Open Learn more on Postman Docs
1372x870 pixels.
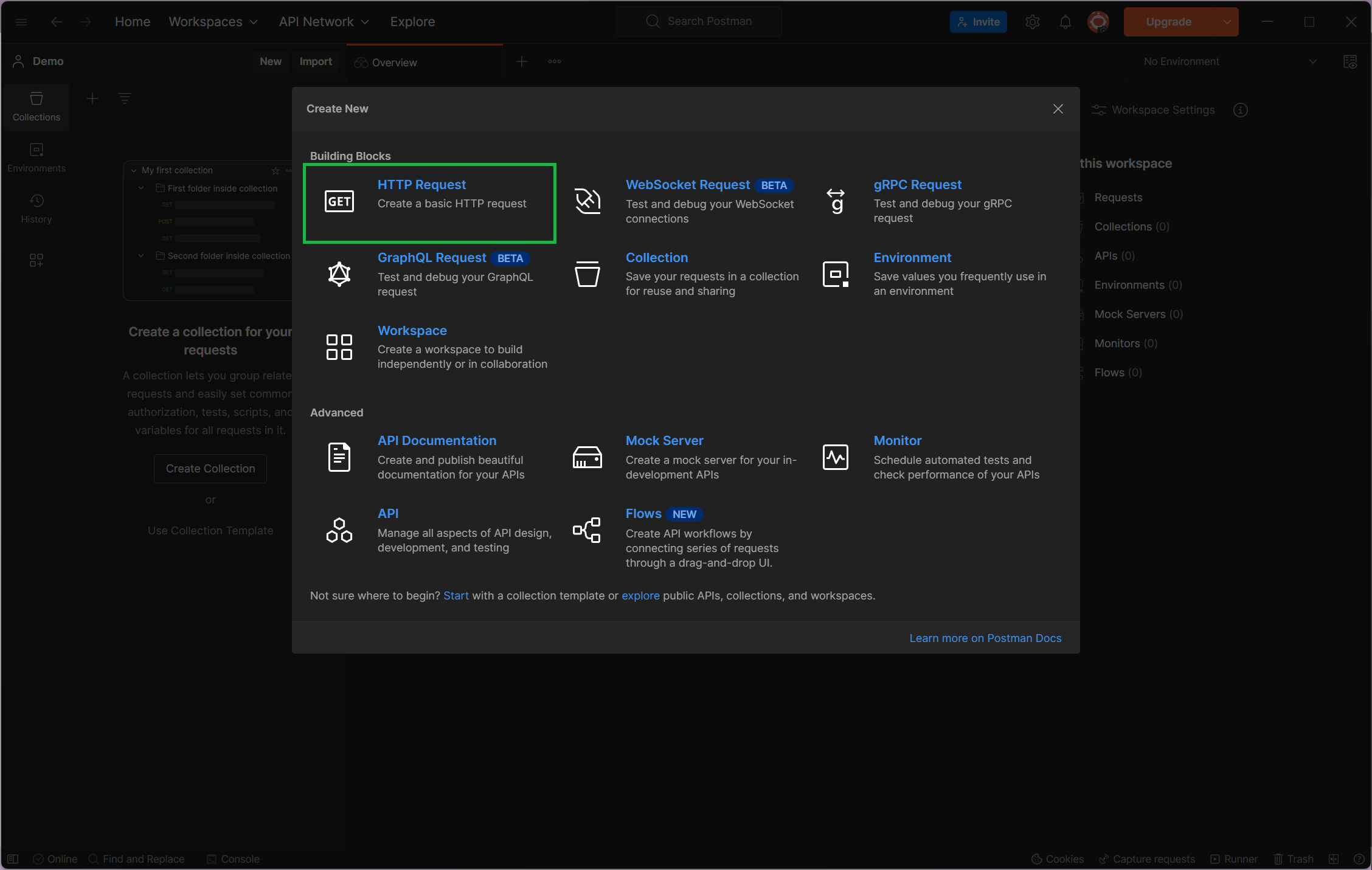coord(985,638)
